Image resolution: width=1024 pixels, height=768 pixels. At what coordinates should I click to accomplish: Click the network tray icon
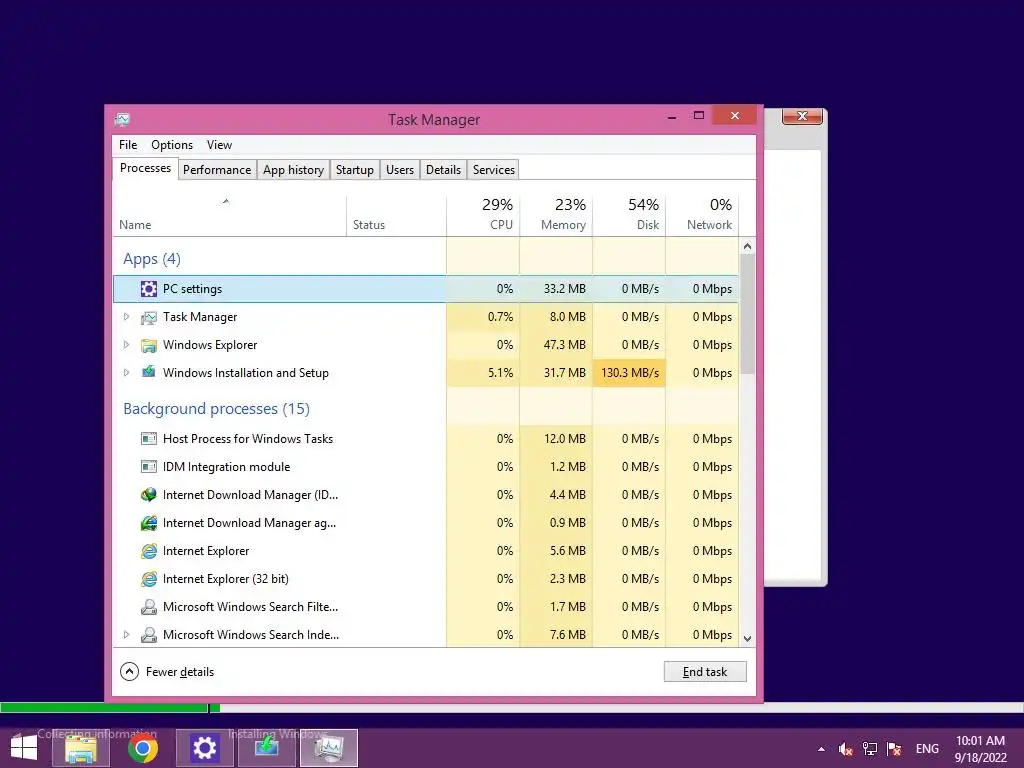click(870, 749)
